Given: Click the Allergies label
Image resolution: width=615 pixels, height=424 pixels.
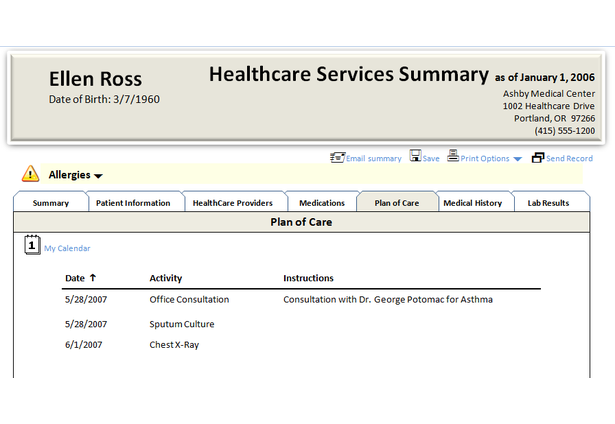Looking at the screenshot, I should (69, 175).
